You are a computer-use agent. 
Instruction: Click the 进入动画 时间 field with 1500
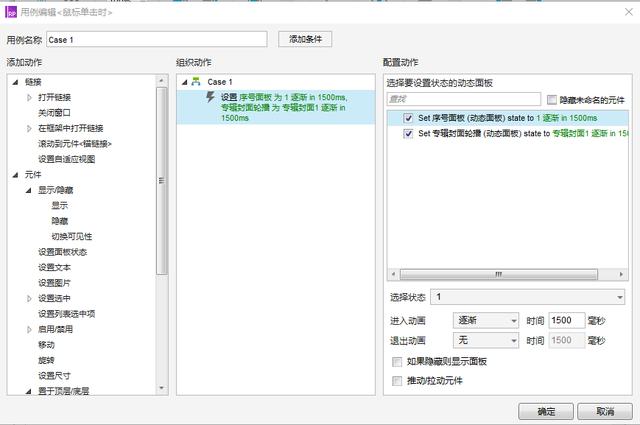point(567,320)
